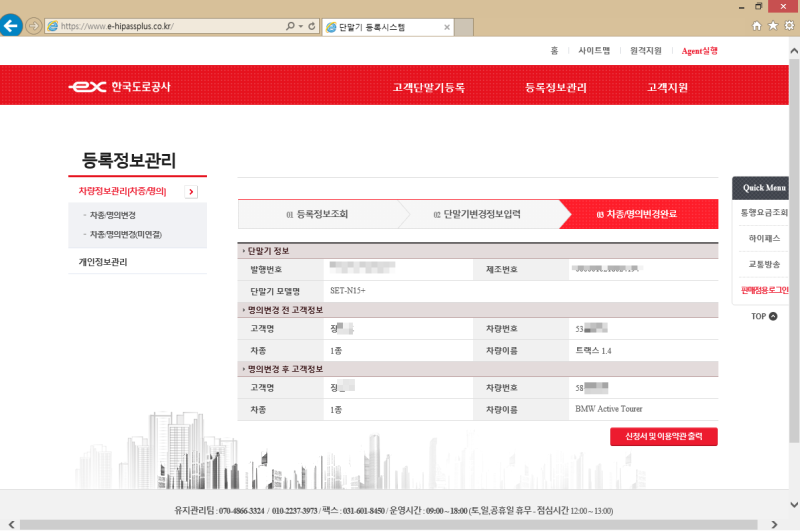The width and height of the screenshot is (800, 531).
Task: Open the 개인정보관리 sidebar section
Action: 103,262
